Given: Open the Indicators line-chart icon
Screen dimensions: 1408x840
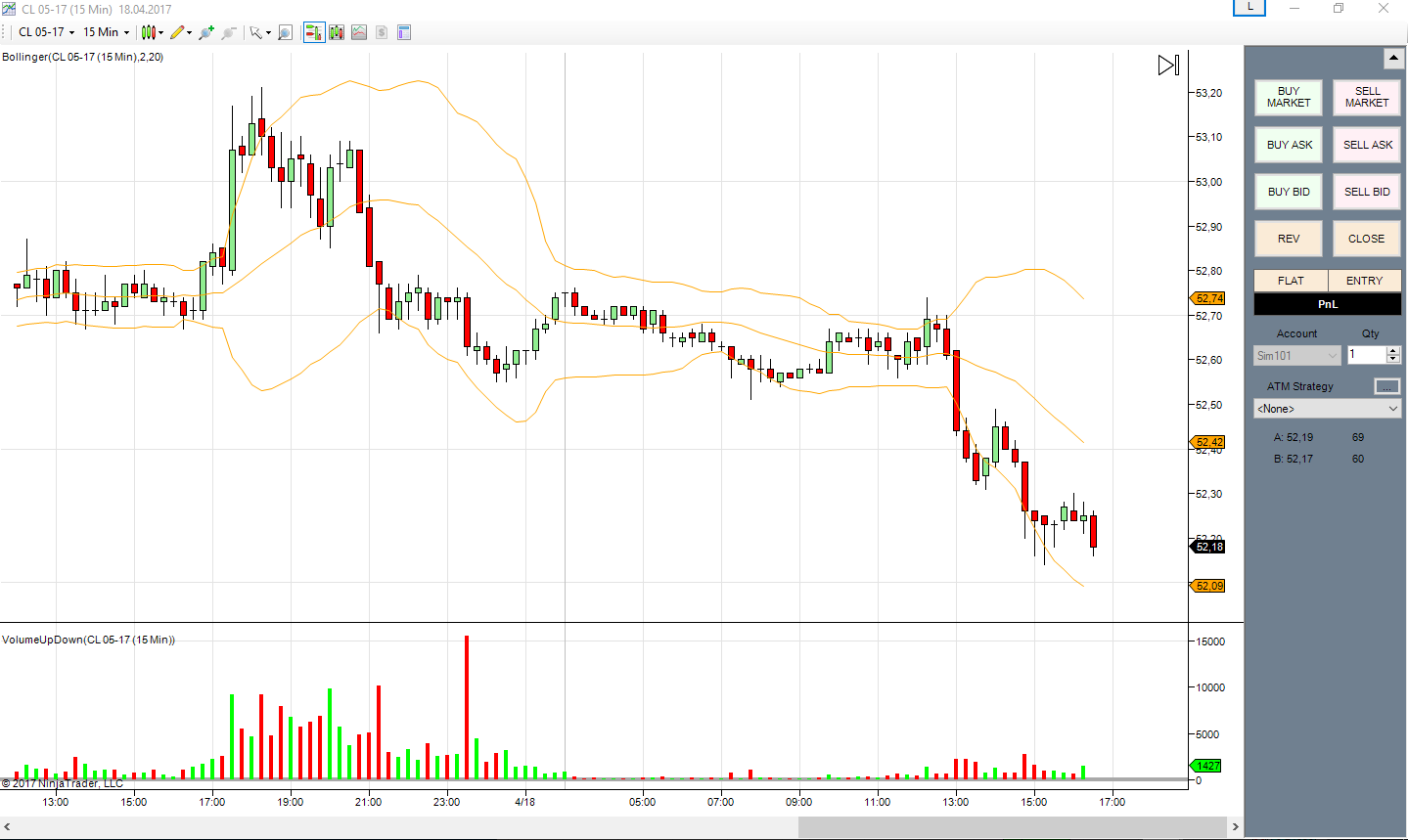Looking at the screenshot, I should [x=359, y=32].
